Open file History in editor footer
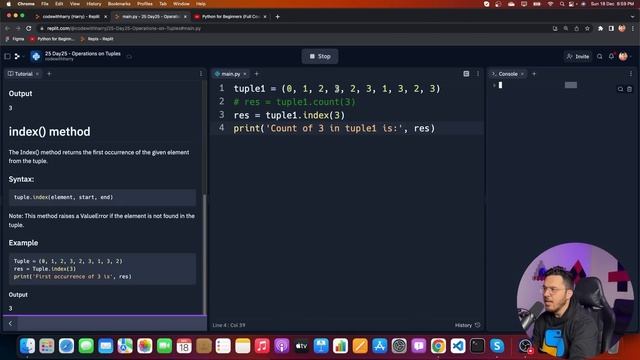The image size is (640, 360). click(x=467, y=325)
